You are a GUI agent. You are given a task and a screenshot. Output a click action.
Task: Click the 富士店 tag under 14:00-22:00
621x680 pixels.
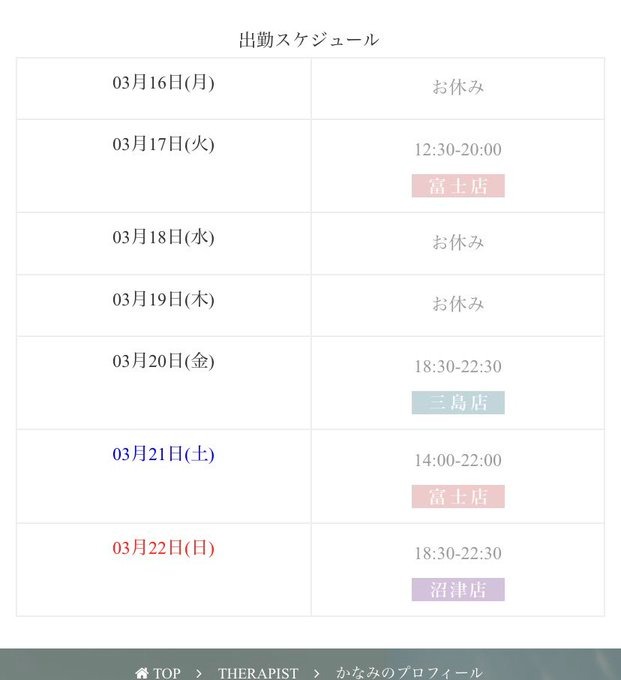click(x=458, y=497)
